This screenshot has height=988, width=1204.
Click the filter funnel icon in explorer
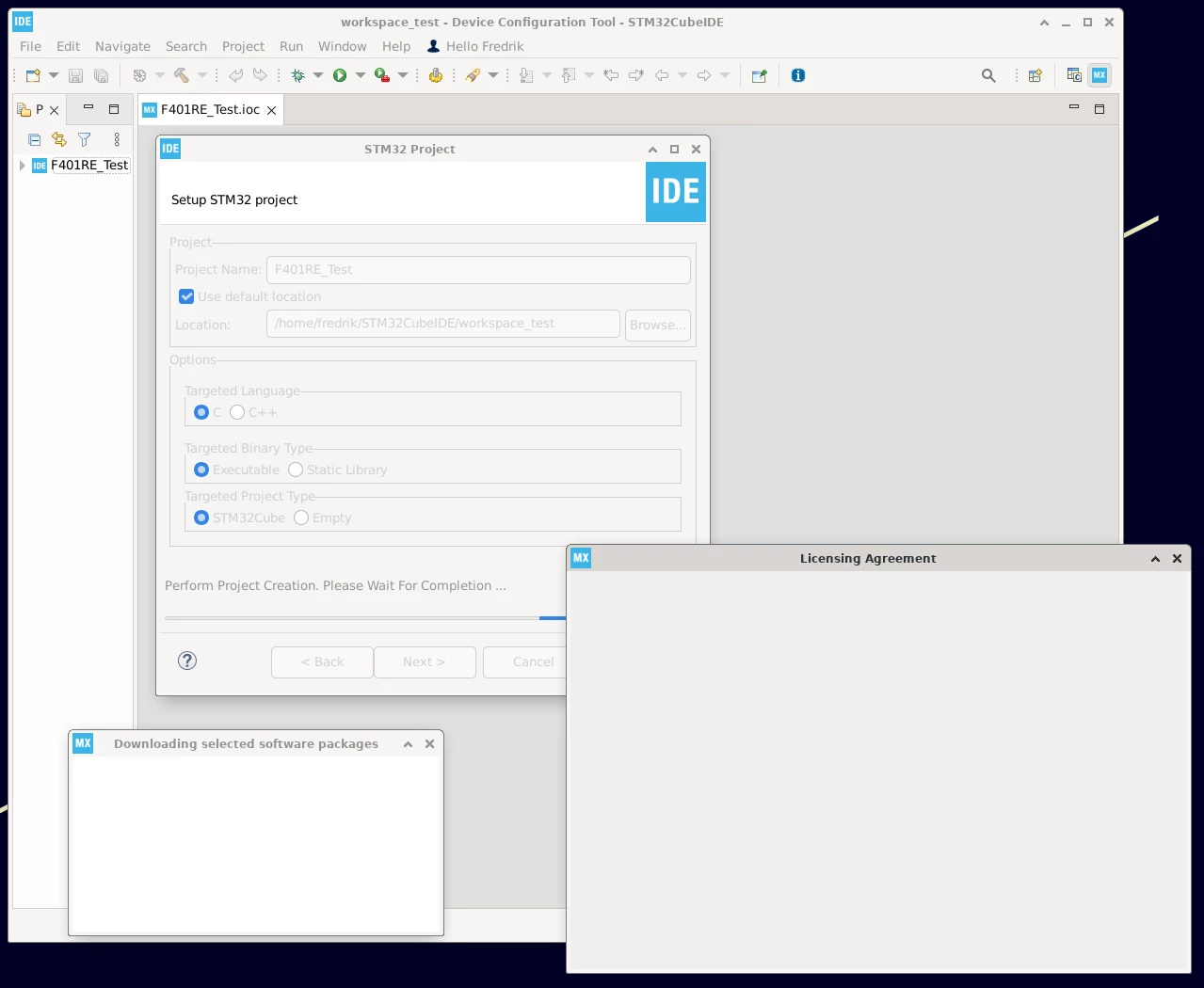(x=85, y=139)
